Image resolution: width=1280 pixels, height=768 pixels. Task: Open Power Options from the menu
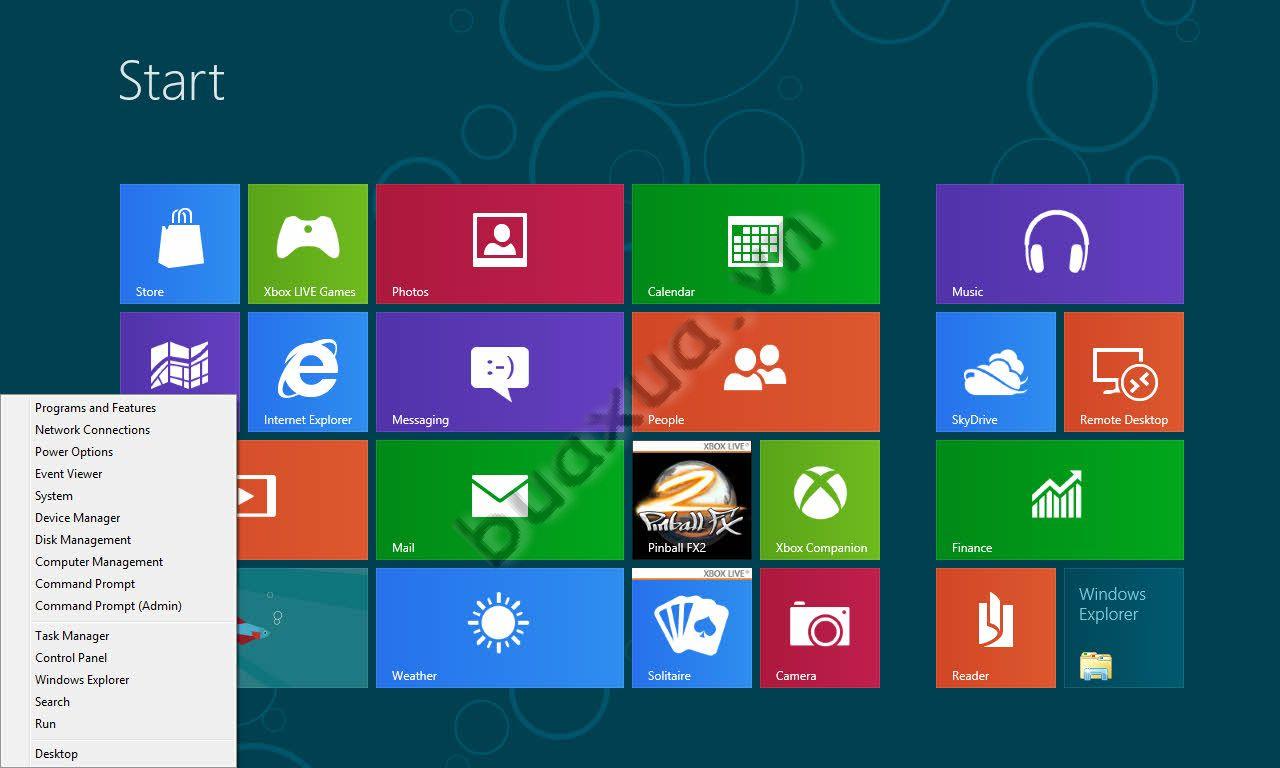(119, 452)
